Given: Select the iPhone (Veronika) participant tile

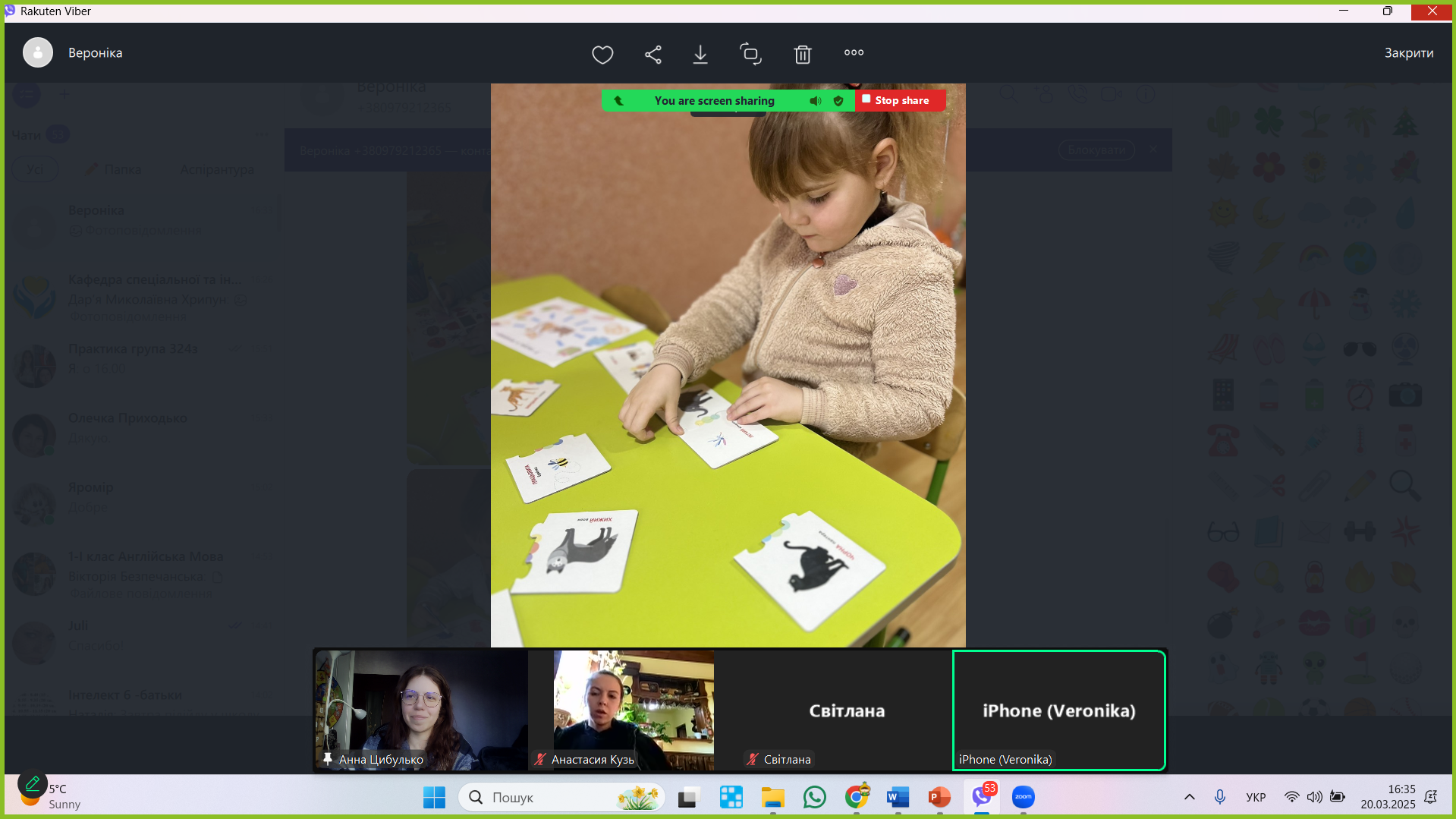Looking at the screenshot, I should pos(1058,710).
